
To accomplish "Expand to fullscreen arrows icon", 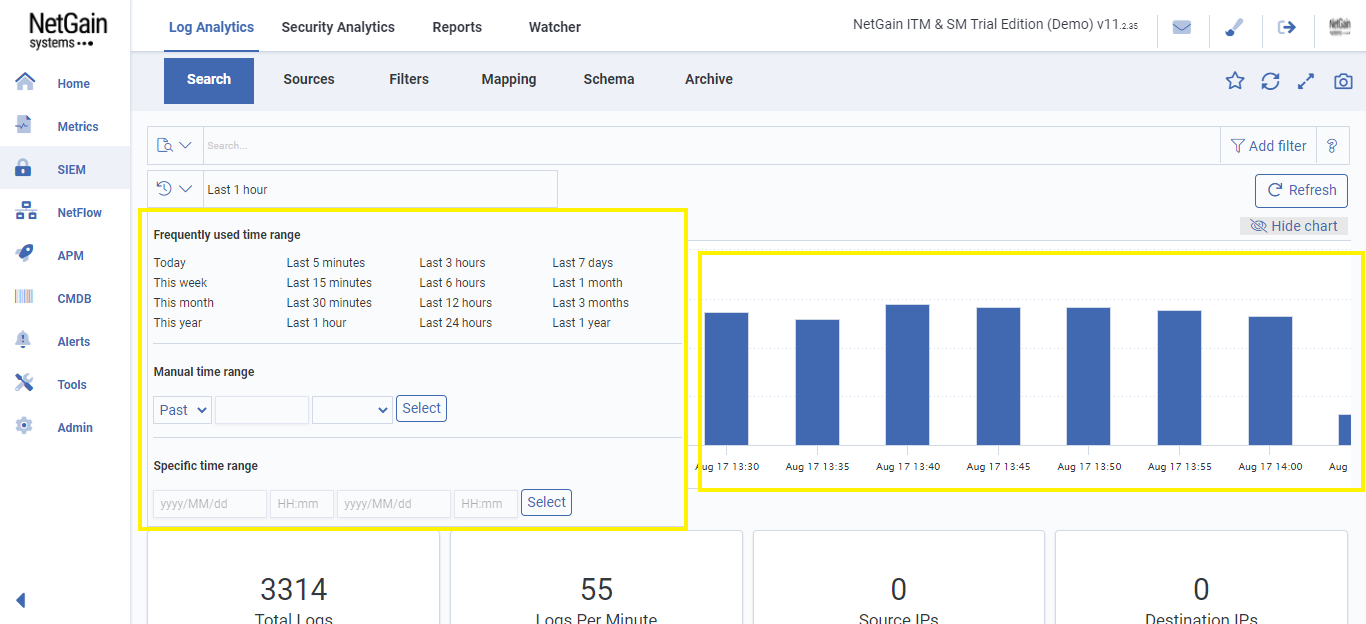I will [1306, 81].
